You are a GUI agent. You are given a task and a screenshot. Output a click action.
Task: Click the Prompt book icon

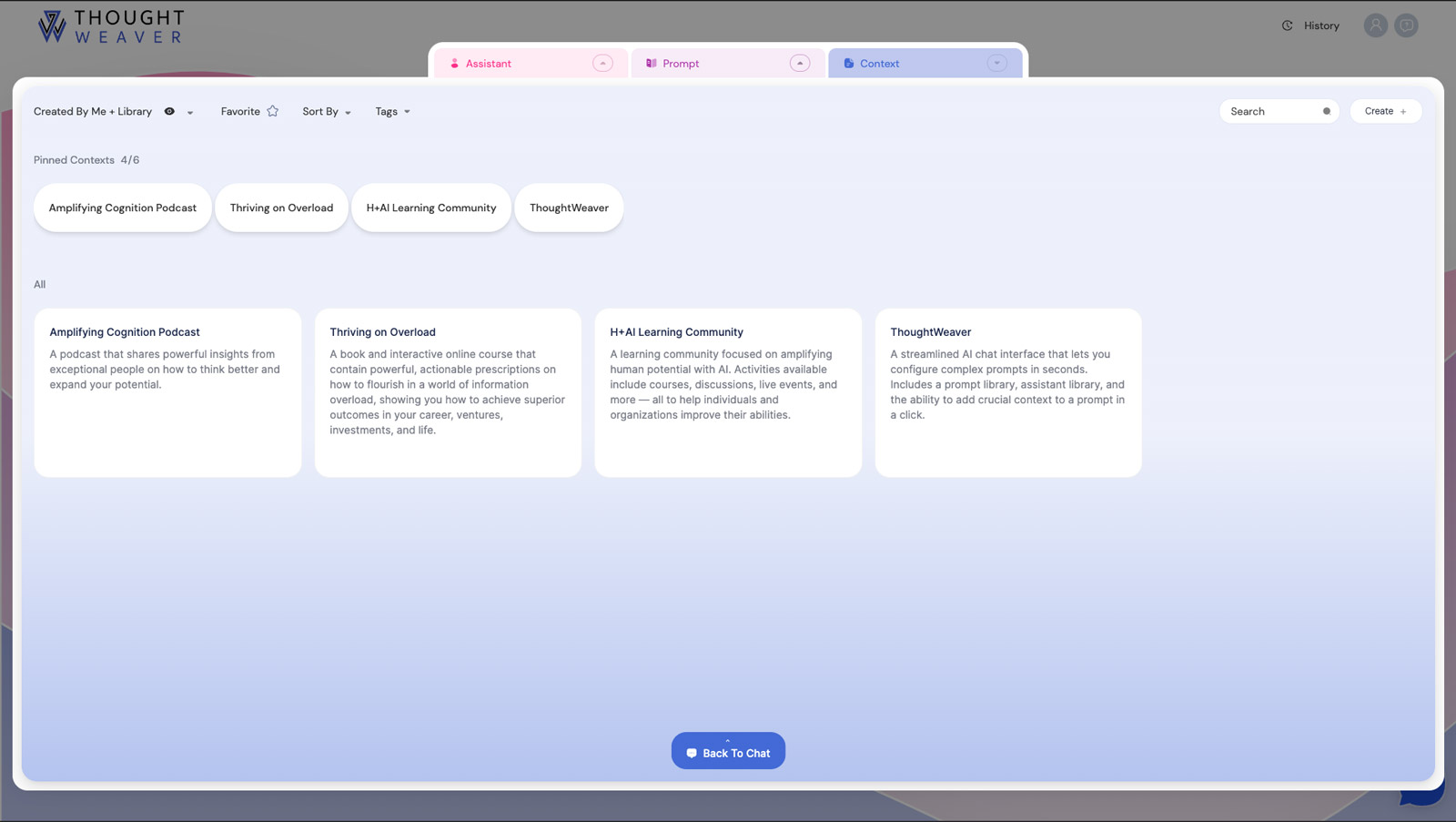point(652,64)
